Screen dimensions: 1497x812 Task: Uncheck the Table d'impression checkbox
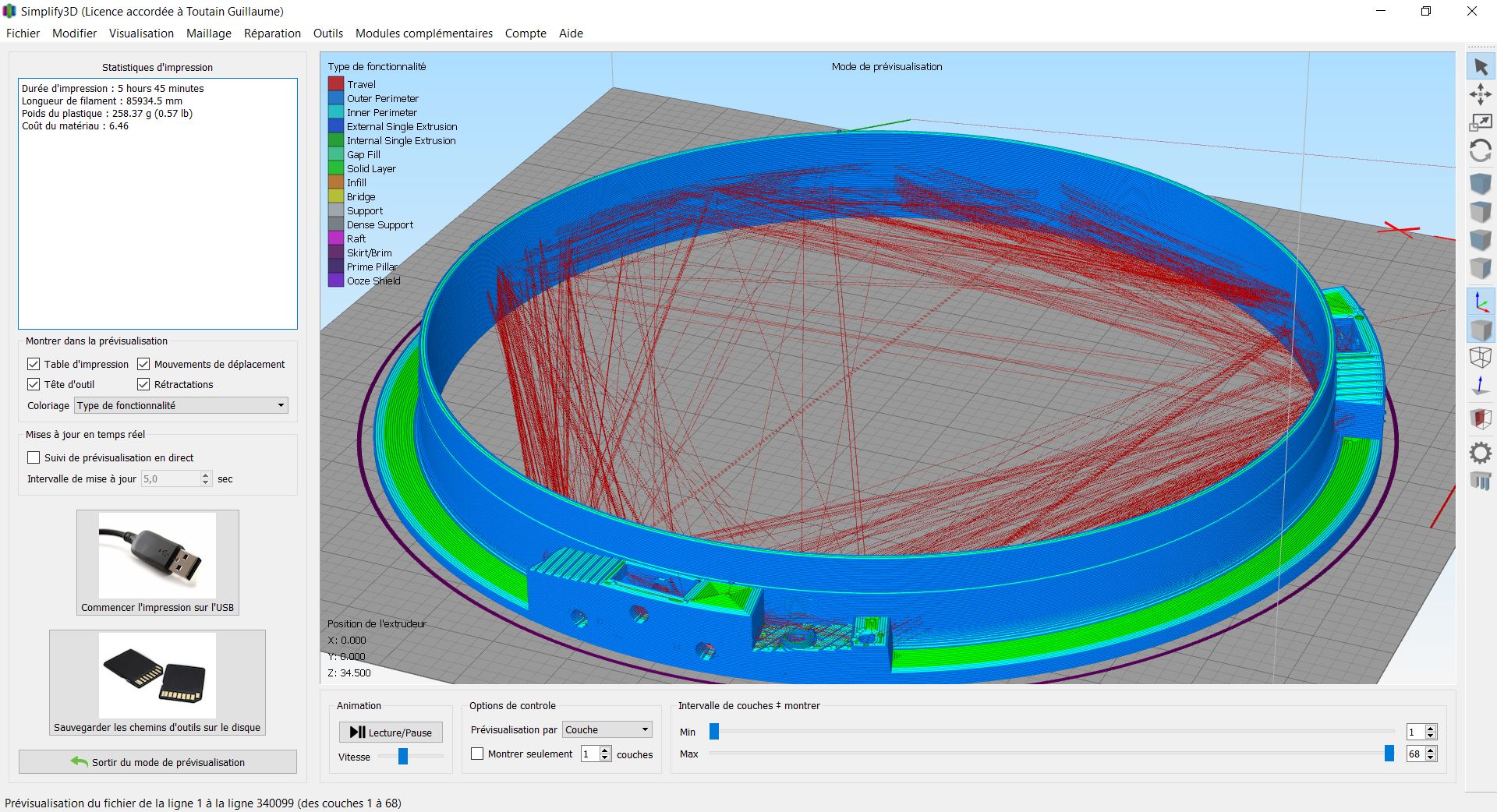[x=34, y=364]
